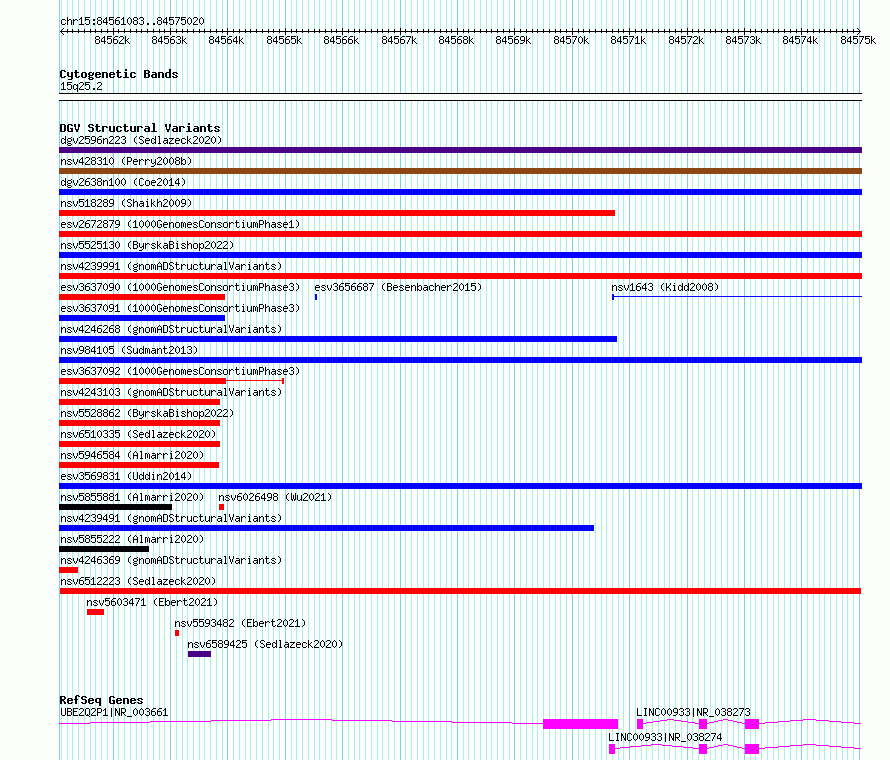Click the nsv4239491 (gnomADStructuralVariants) label
This screenshot has height=760, width=890.
pyautogui.click(x=171, y=518)
